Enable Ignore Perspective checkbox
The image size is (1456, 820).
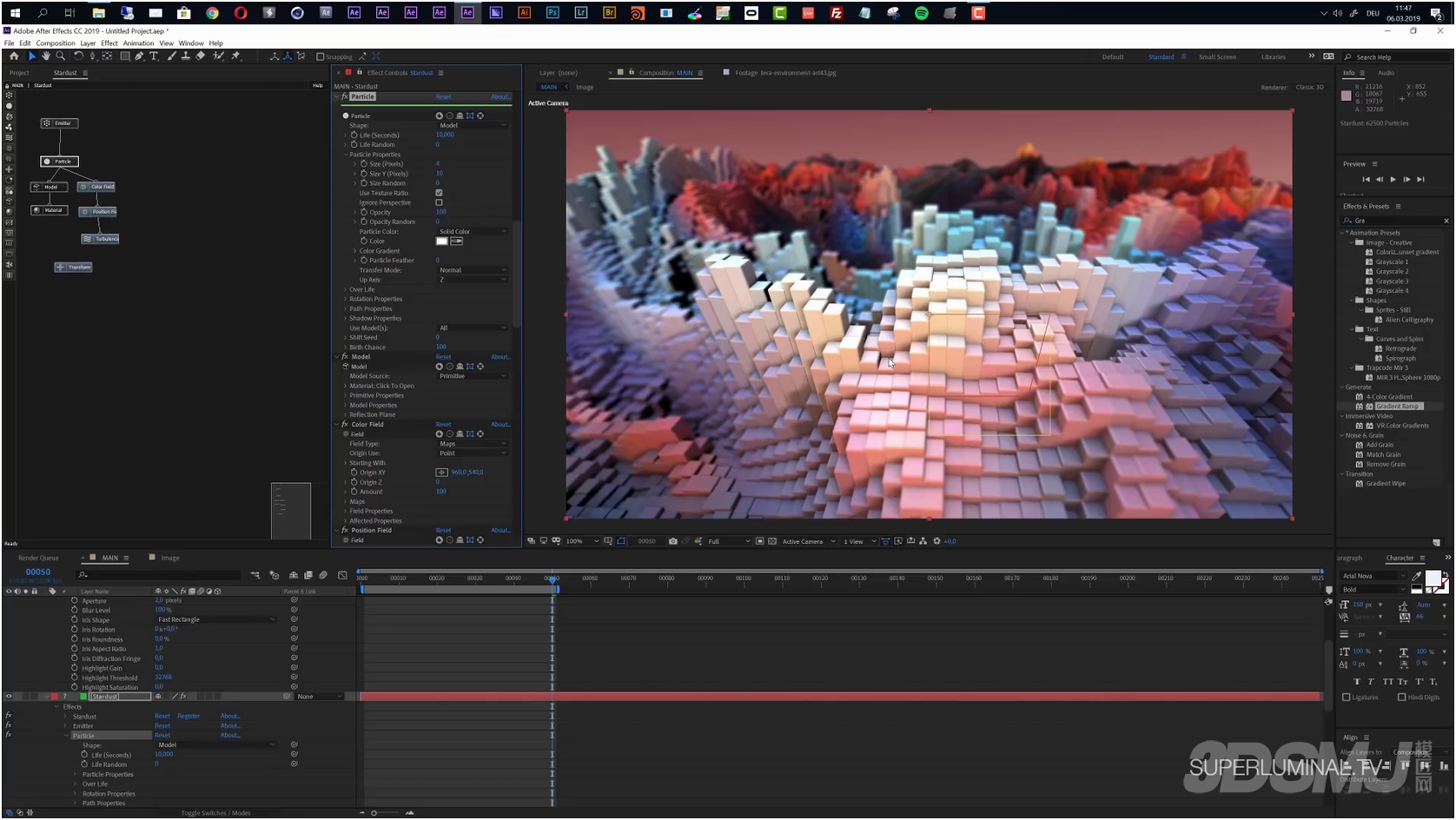point(439,202)
